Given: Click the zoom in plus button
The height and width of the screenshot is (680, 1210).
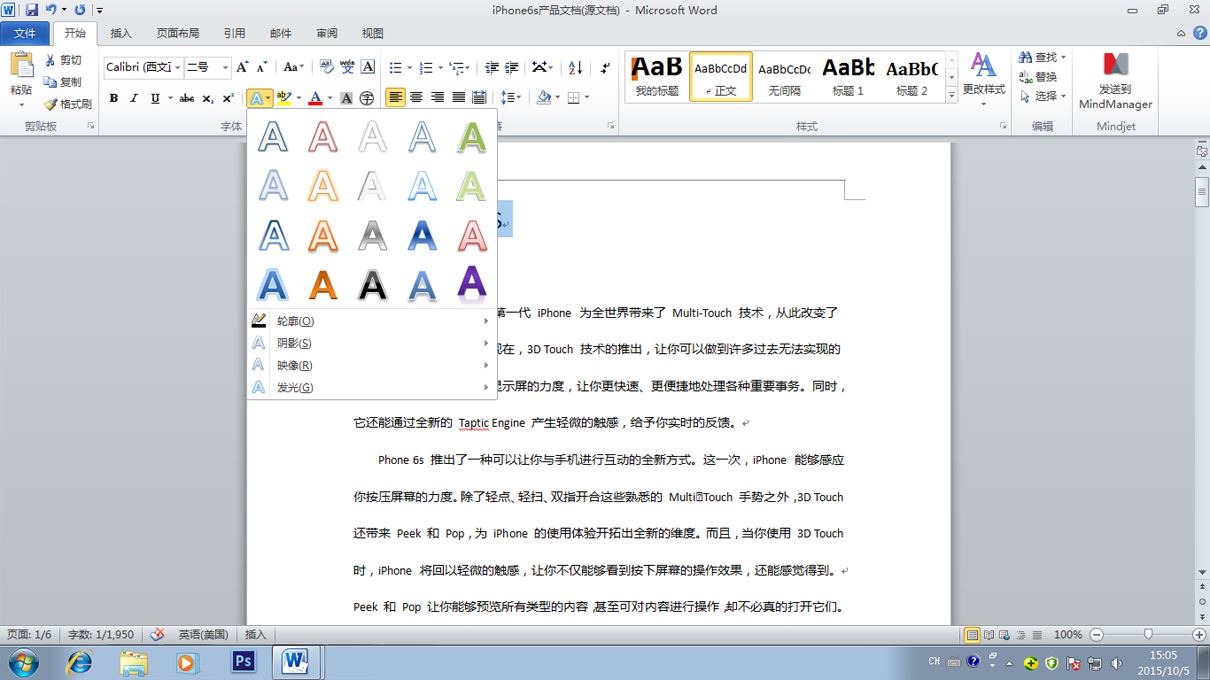Looking at the screenshot, I should 1199,635.
